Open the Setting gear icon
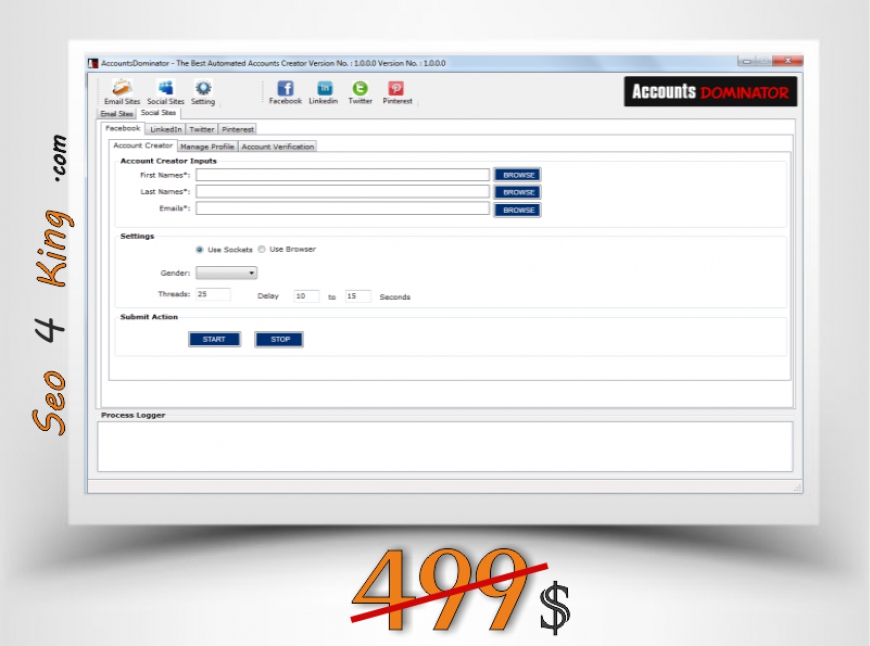870x646 pixels. click(203, 92)
